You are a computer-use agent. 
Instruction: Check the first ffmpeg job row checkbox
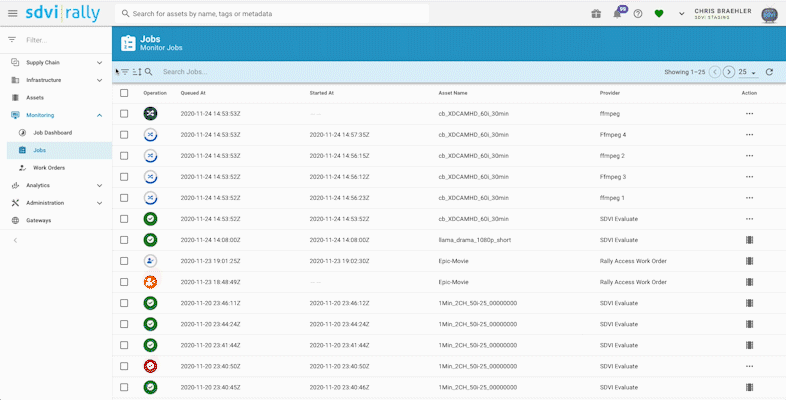click(124, 114)
